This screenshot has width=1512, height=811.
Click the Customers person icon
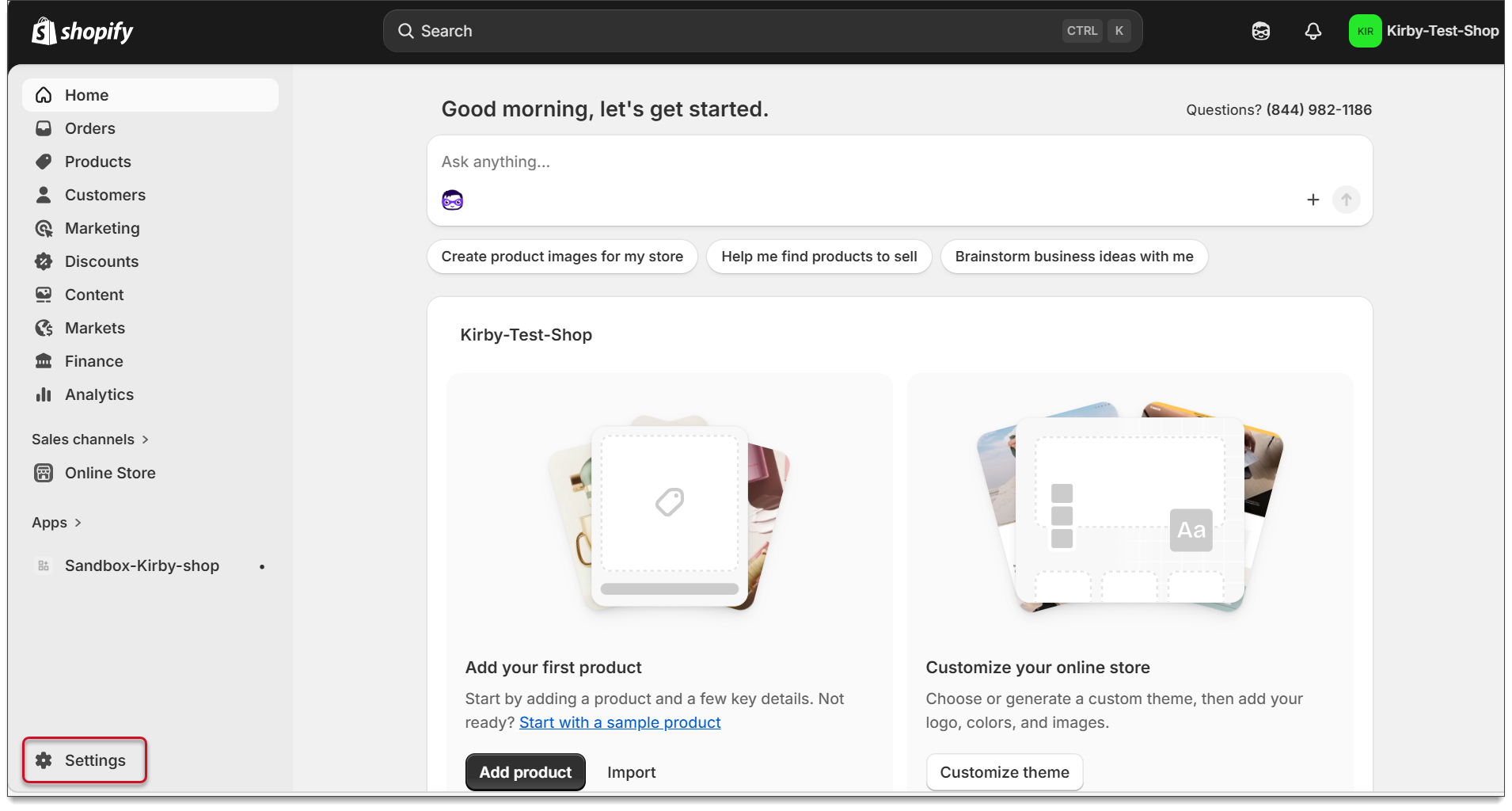(44, 195)
